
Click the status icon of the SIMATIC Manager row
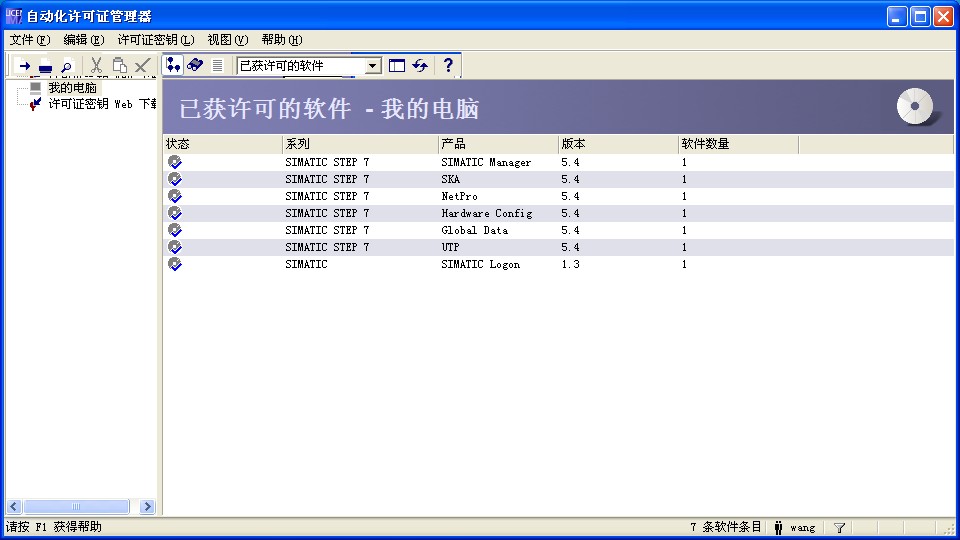[x=175, y=162]
